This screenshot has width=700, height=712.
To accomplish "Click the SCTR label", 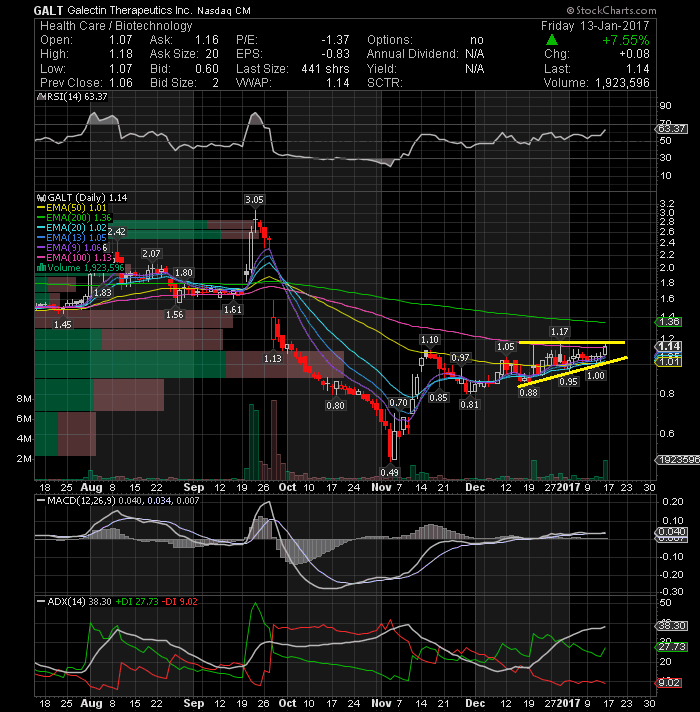I will coord(385,83).
